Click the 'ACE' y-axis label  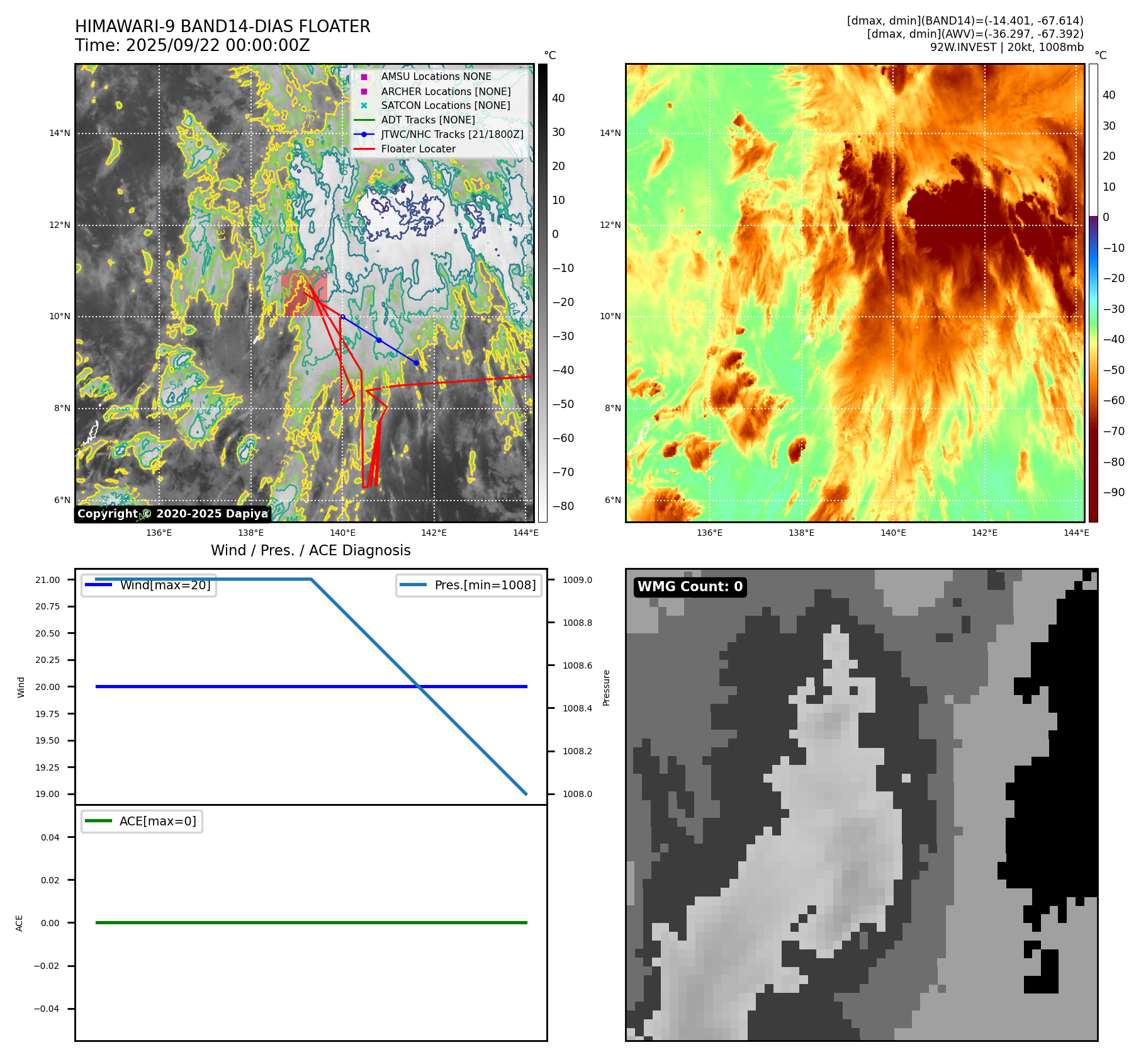pyautogui.click(x=20, y=923)
